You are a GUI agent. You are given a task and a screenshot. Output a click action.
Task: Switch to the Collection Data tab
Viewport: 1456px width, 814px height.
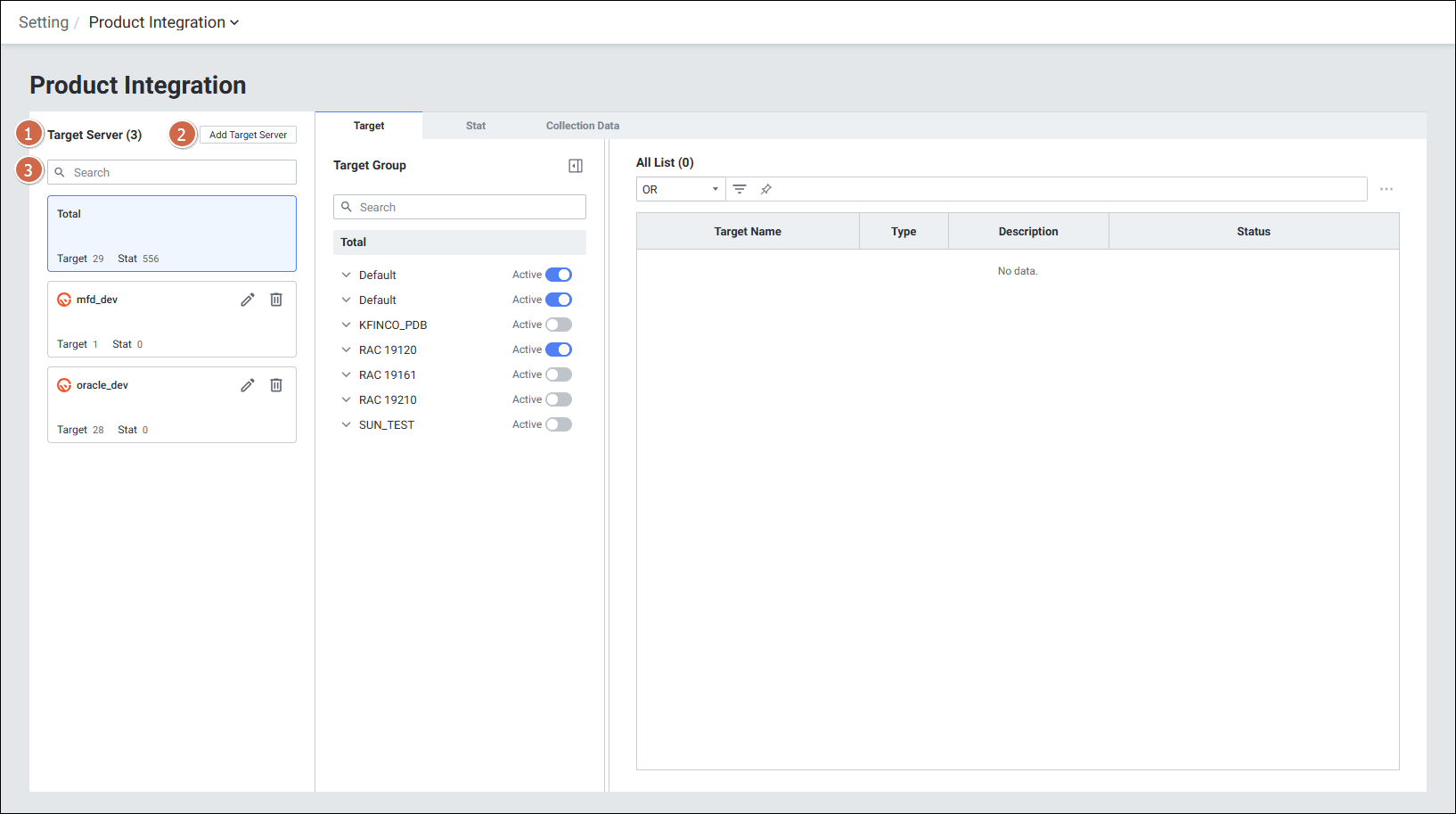(x=583, y=126)
